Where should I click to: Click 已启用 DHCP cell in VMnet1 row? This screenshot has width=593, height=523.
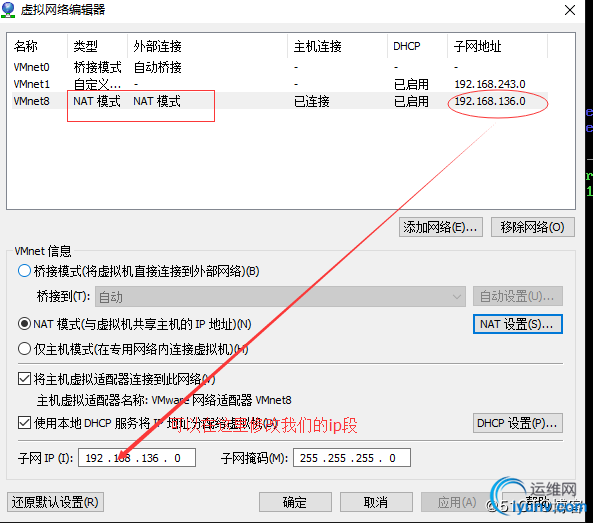pos(411,84)
